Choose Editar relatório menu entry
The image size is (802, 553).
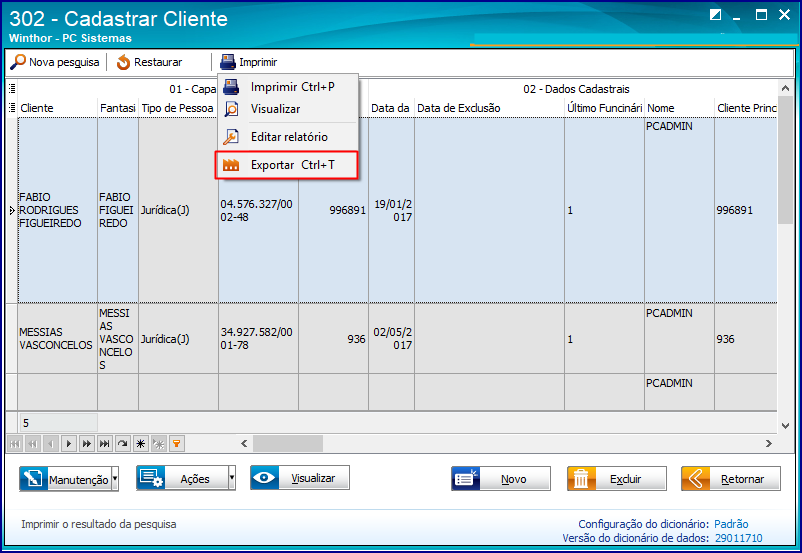[287, 137]
